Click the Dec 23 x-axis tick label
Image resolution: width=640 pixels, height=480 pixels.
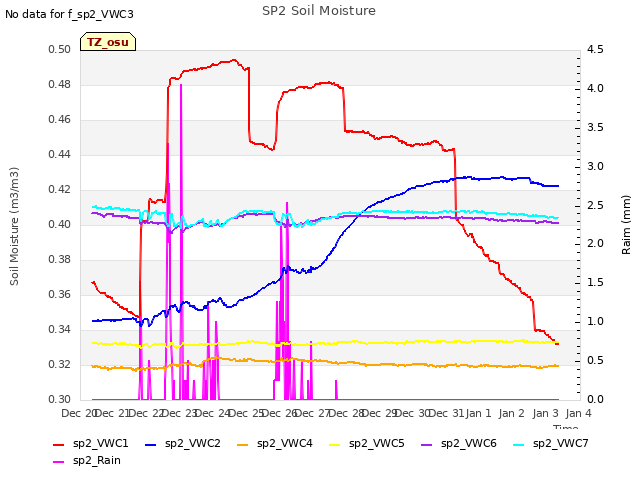click(x=179, y=413)
